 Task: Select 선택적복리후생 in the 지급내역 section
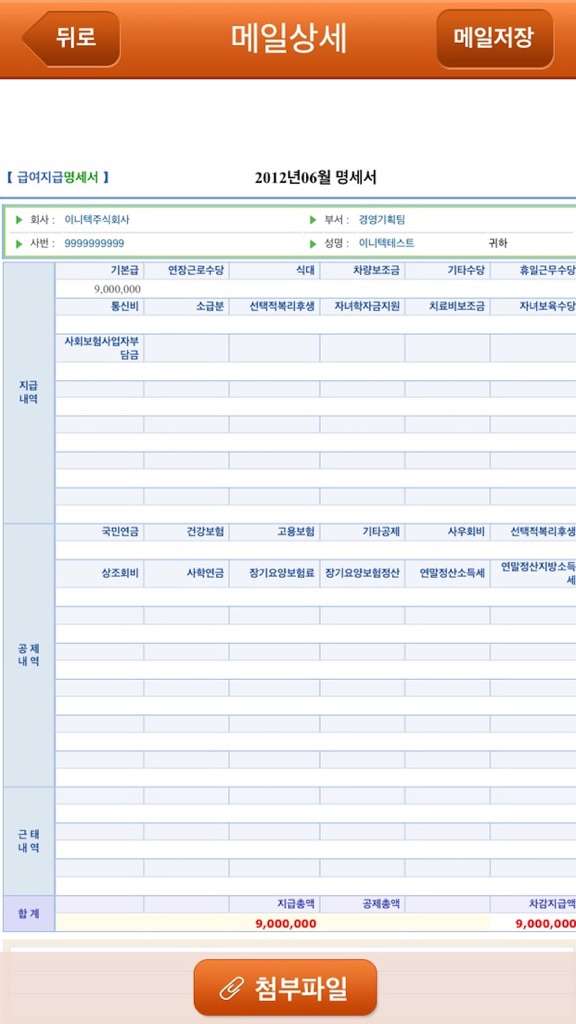coord(274,306)
